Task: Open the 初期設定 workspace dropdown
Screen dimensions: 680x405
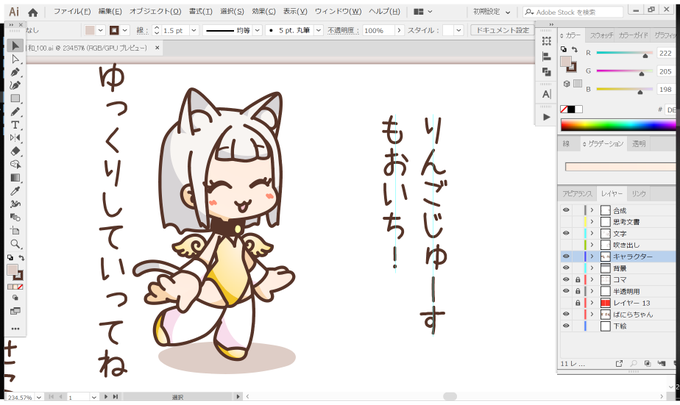Action: pyautogui.click(x=491, y=12)
